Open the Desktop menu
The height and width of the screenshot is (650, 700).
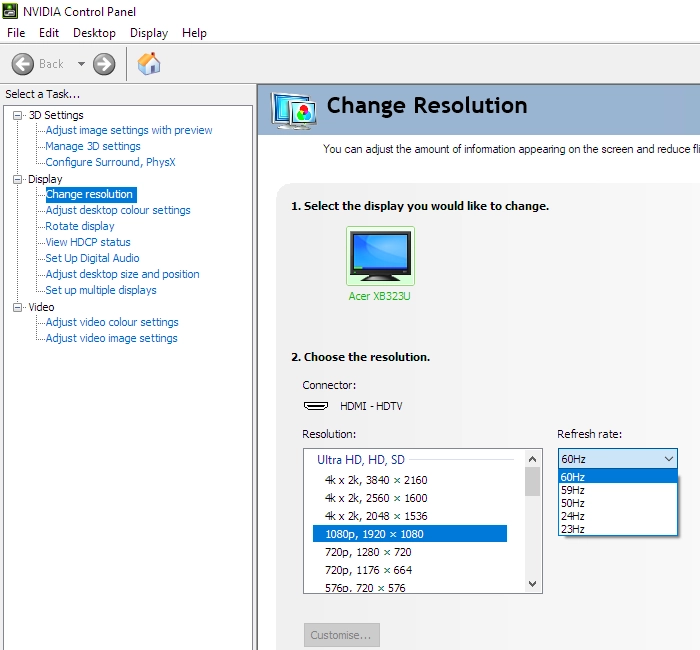tap(94, 33)
